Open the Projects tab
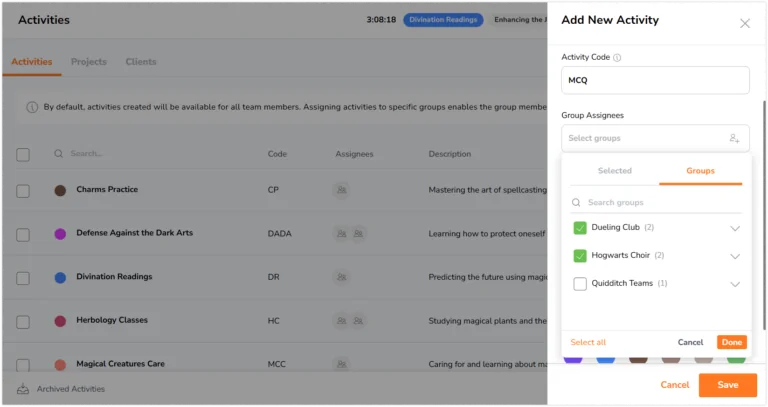This screenshot has width=768, height=407. [89, 62]
